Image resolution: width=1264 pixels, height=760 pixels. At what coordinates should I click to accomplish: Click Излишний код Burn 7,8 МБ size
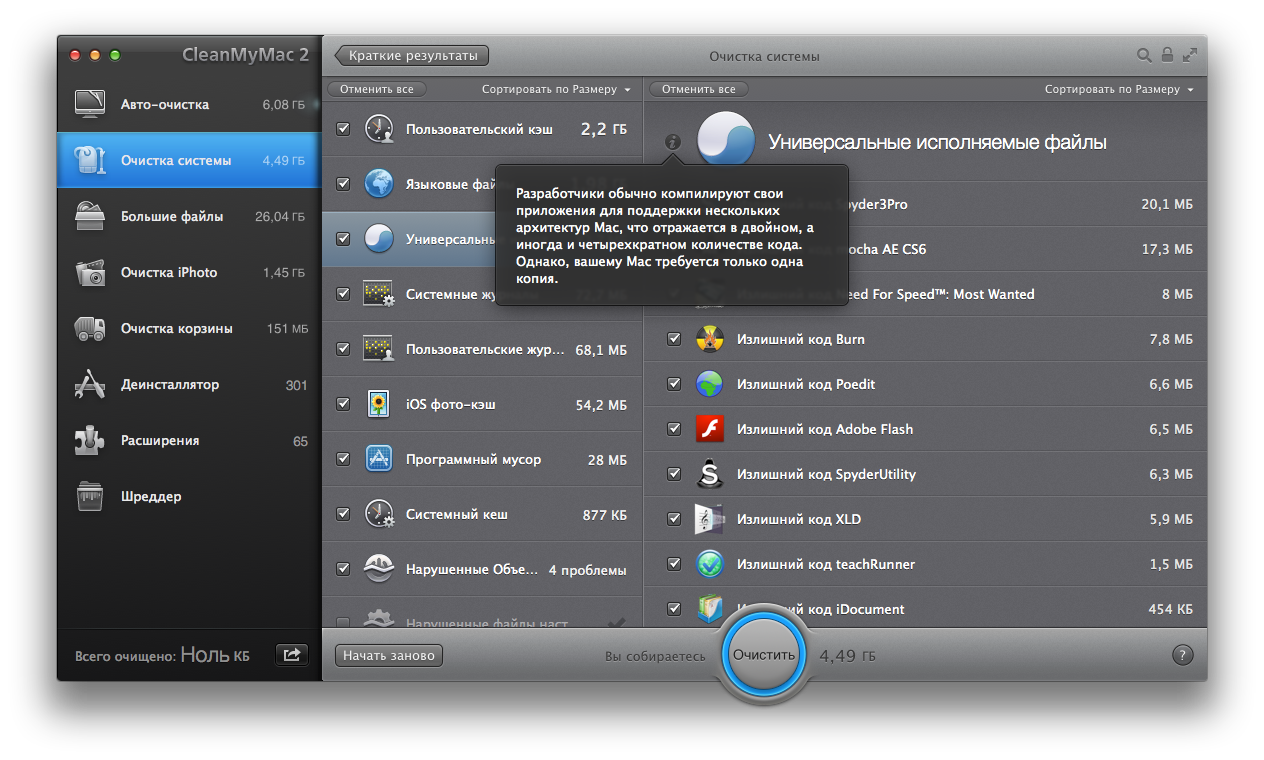coord(1171,339)
